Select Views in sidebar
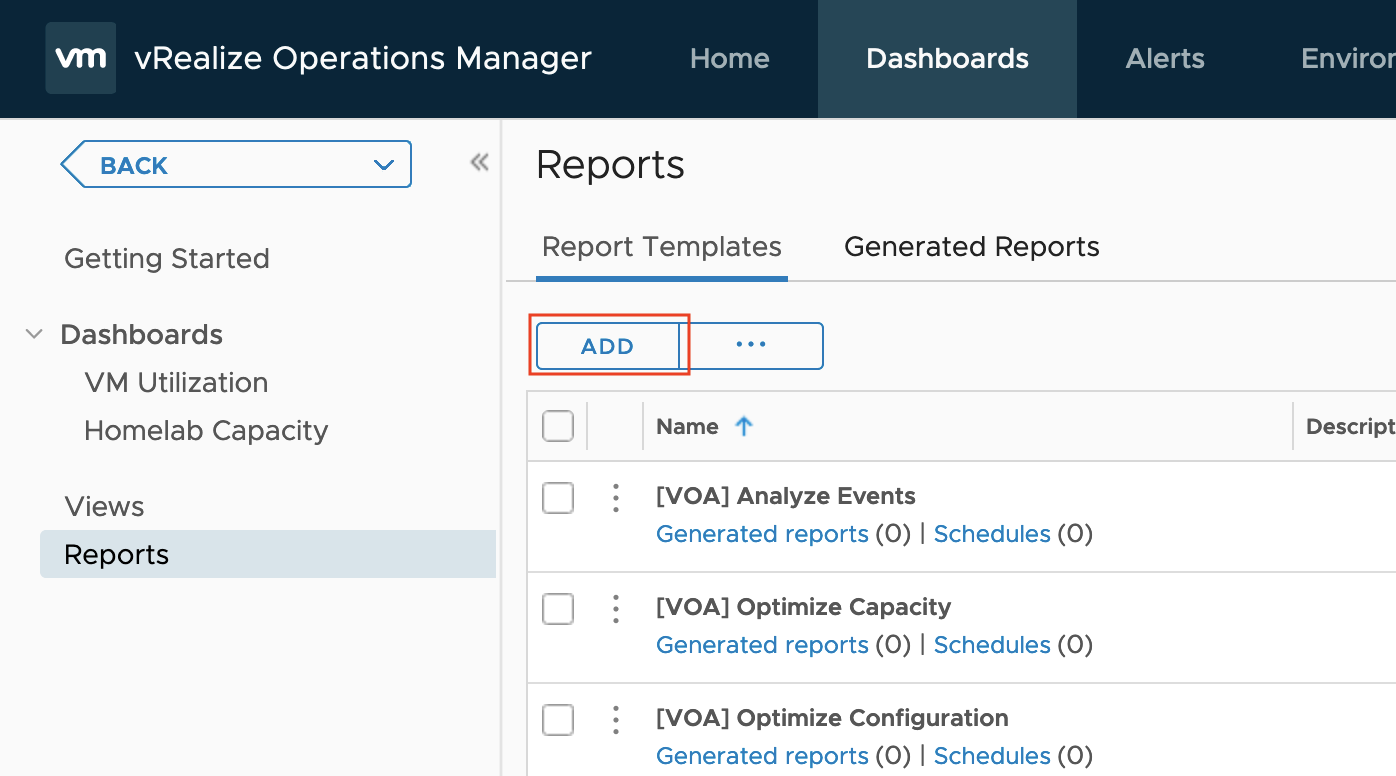The width and height of the screenshot is (1396, 776). click(x=104, y=507)
